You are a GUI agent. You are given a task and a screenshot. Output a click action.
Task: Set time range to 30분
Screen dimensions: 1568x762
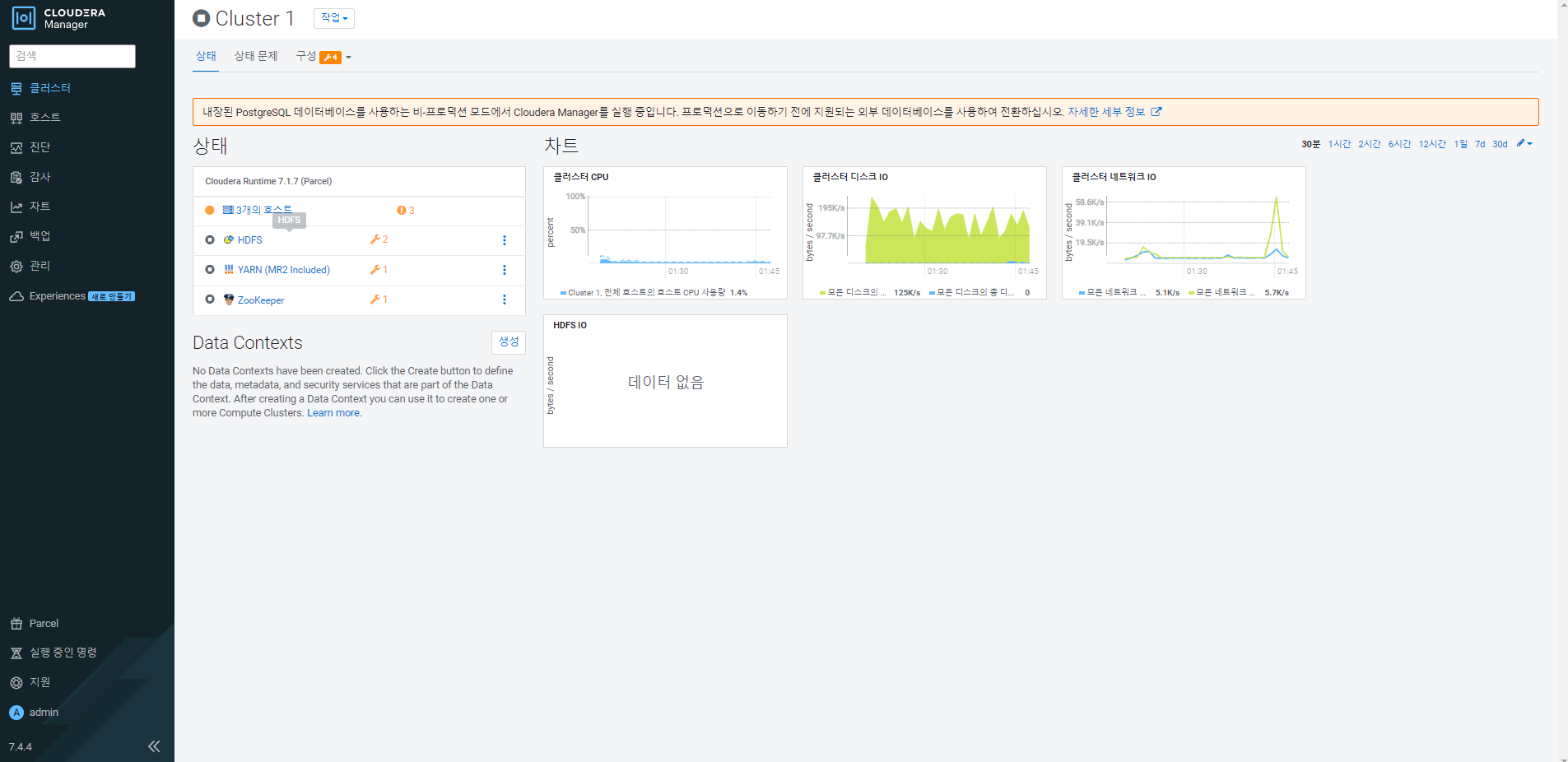tap(1310, 144)
